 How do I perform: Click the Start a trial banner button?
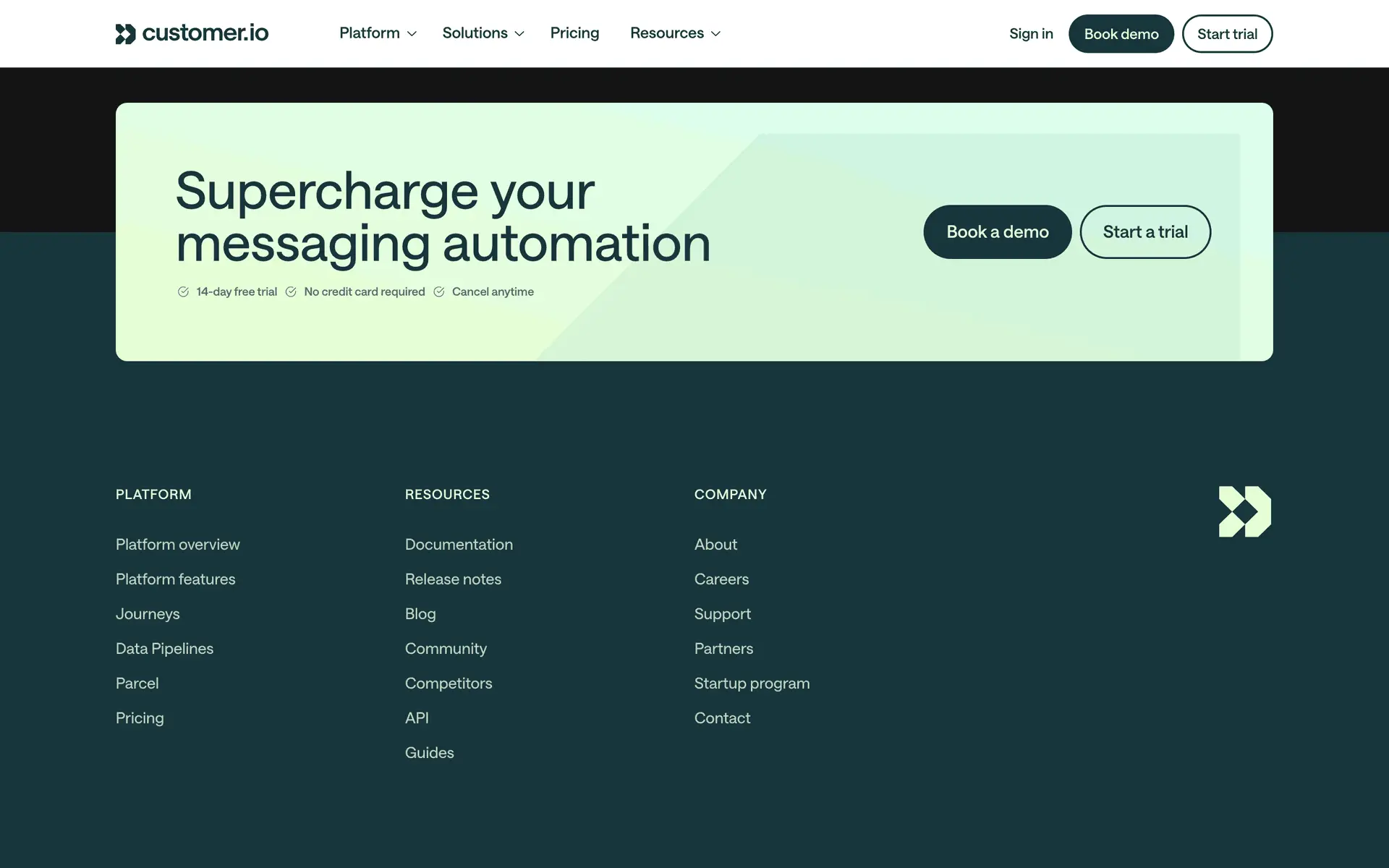pyautogui.click(x=1145, y=231)
